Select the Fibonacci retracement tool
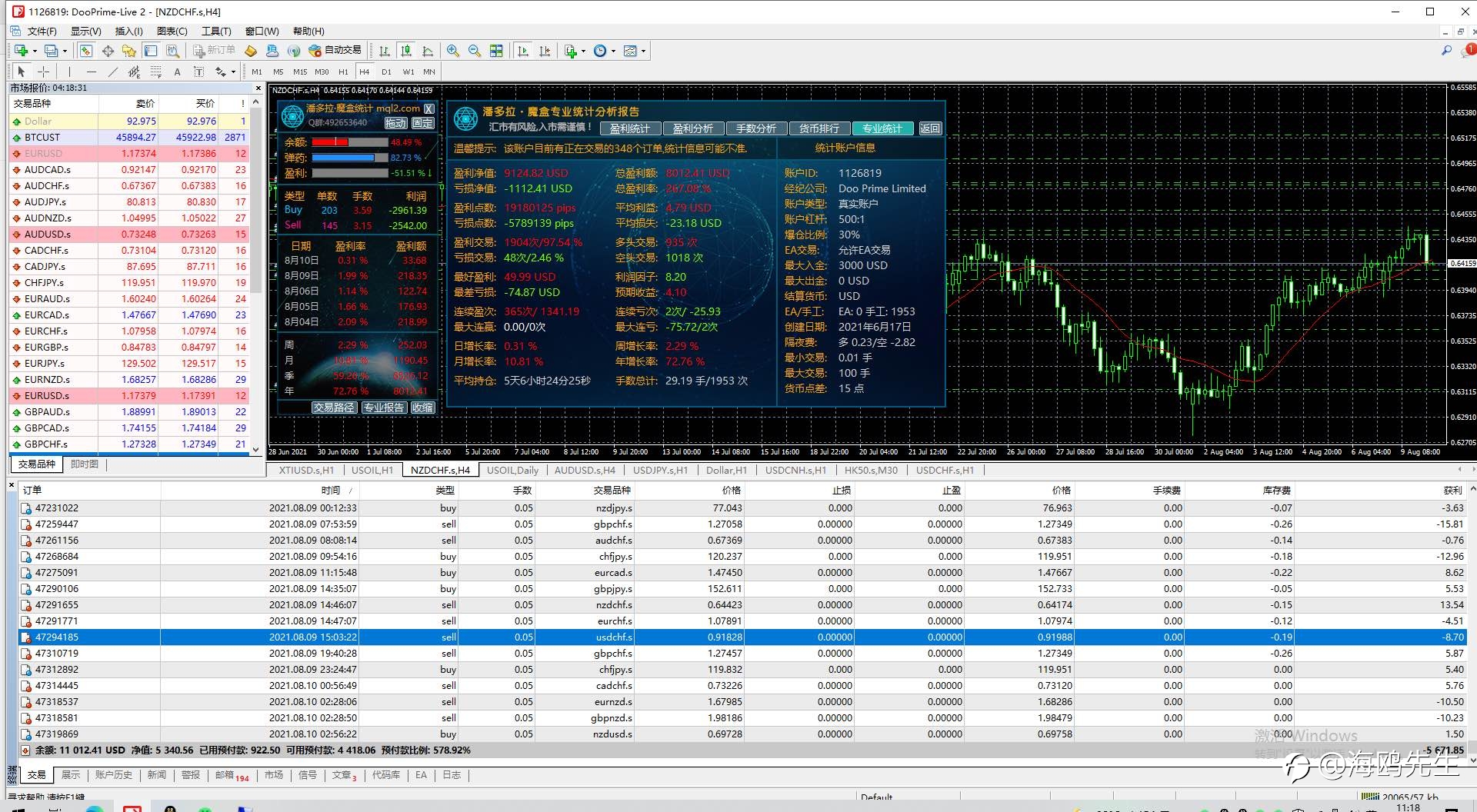The width and height of the screenshot is (1477, 812). pyautogui.click(x=155, y=72)
